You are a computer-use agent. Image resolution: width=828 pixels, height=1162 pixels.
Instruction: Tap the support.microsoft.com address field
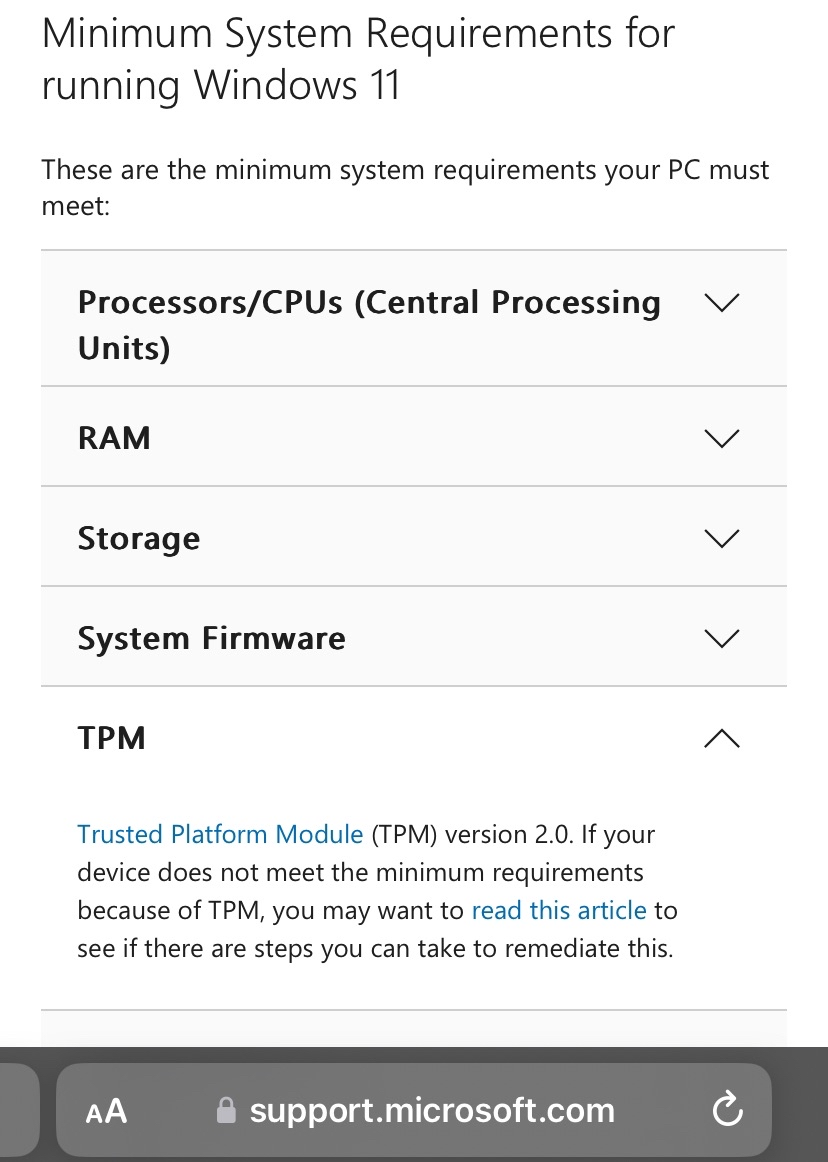pyautogui.click(x=432, y=1110)
